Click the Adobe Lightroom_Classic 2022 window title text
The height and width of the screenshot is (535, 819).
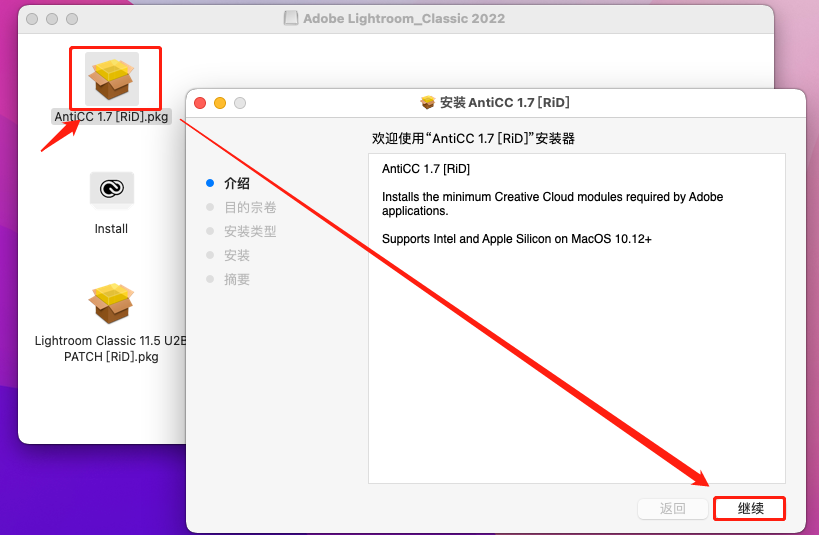(404, 18)
